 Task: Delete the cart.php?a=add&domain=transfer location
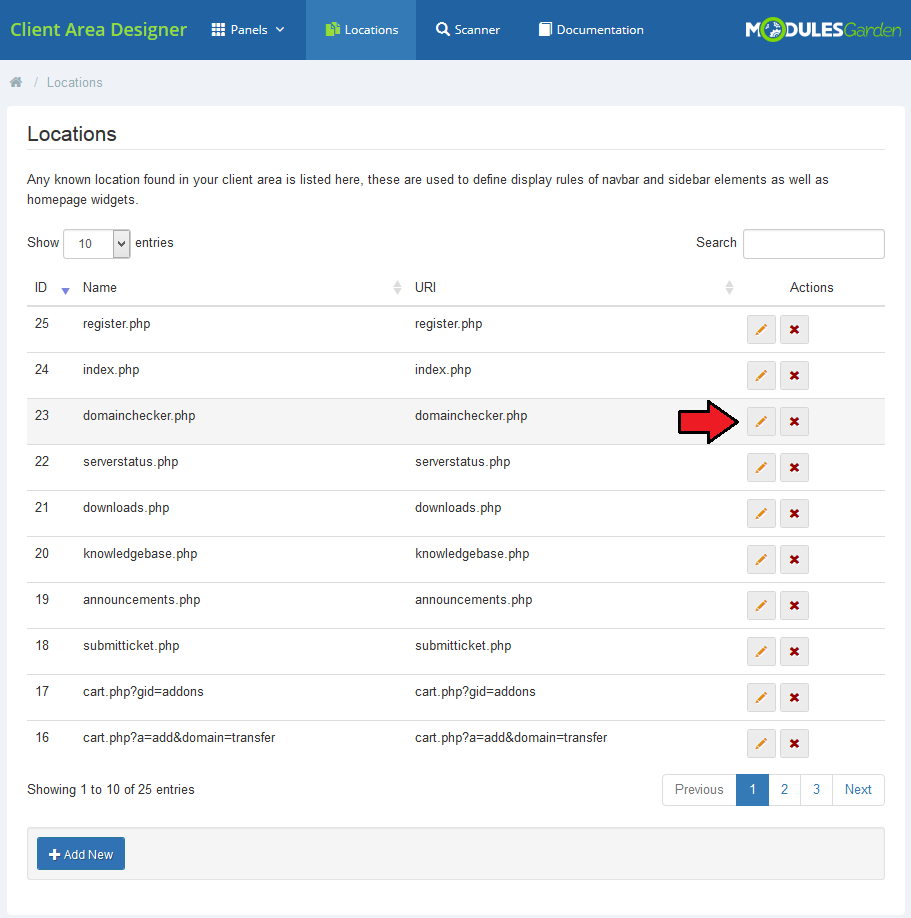click(x=794, y=744)
